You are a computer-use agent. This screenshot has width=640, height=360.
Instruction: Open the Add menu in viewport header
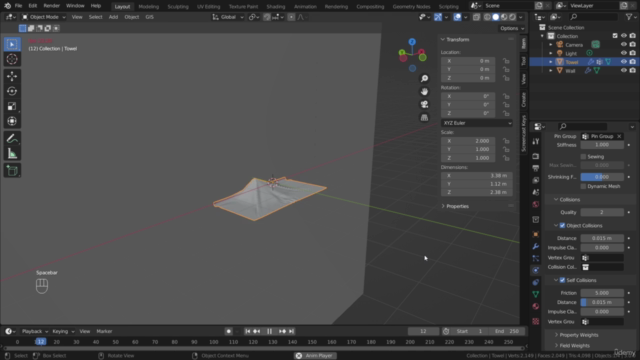113,17
